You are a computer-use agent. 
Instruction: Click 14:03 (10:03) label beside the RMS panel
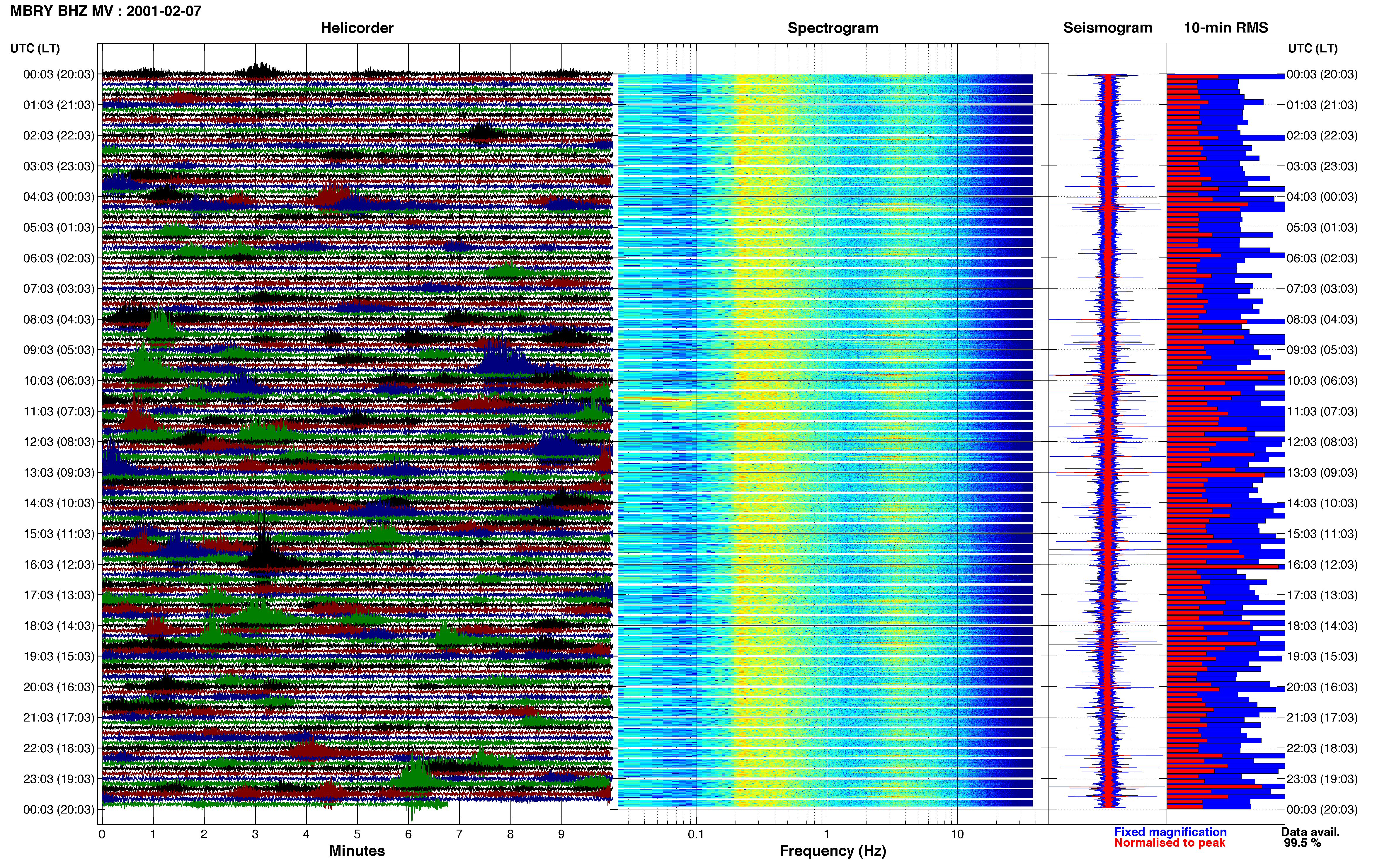tap(1322, 504)
